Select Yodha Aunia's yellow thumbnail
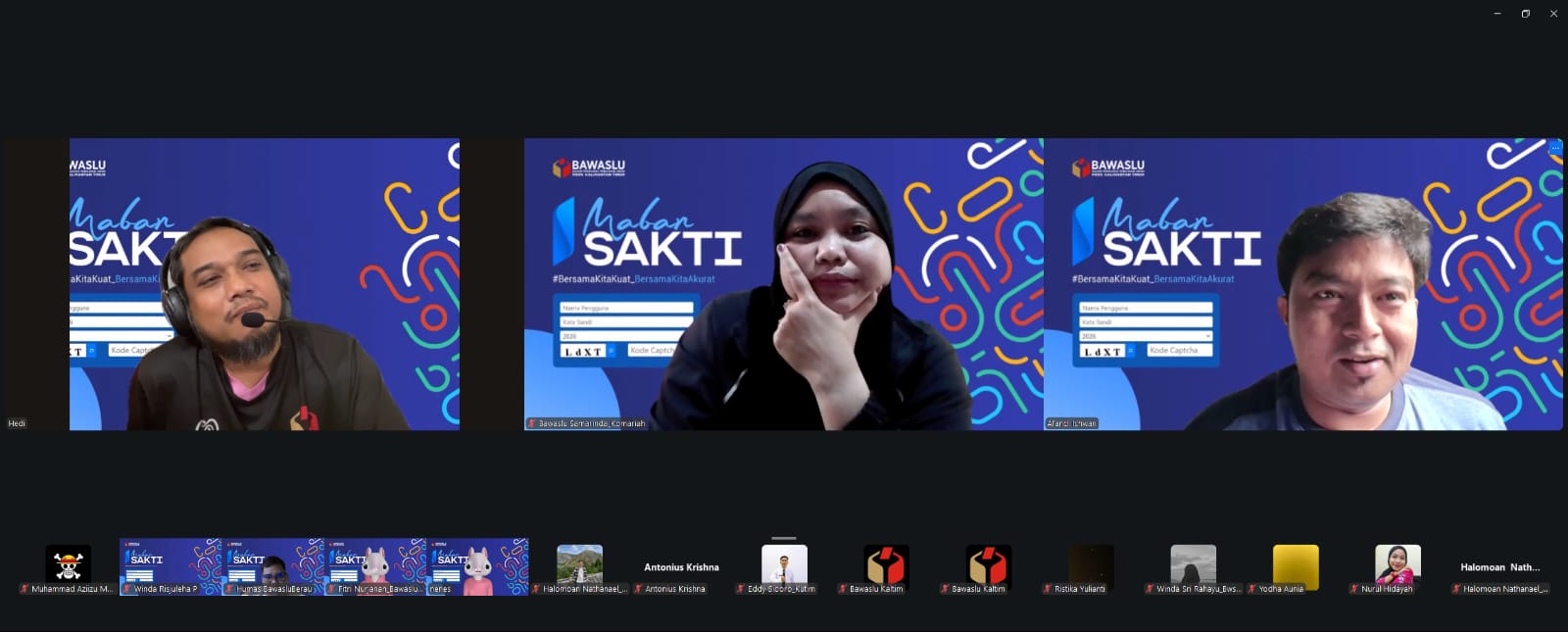 coord(1296,566)
